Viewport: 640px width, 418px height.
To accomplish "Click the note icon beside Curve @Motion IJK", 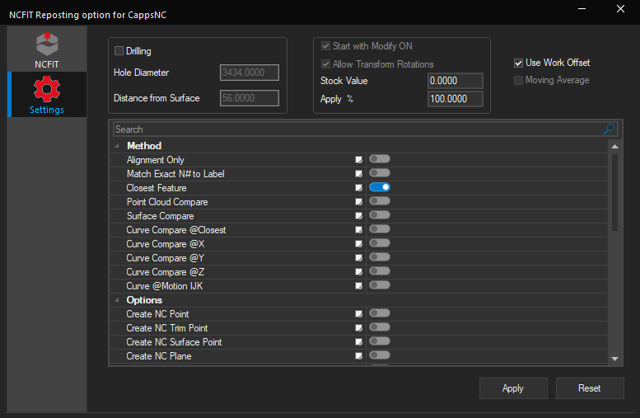I will click(358, 286).
